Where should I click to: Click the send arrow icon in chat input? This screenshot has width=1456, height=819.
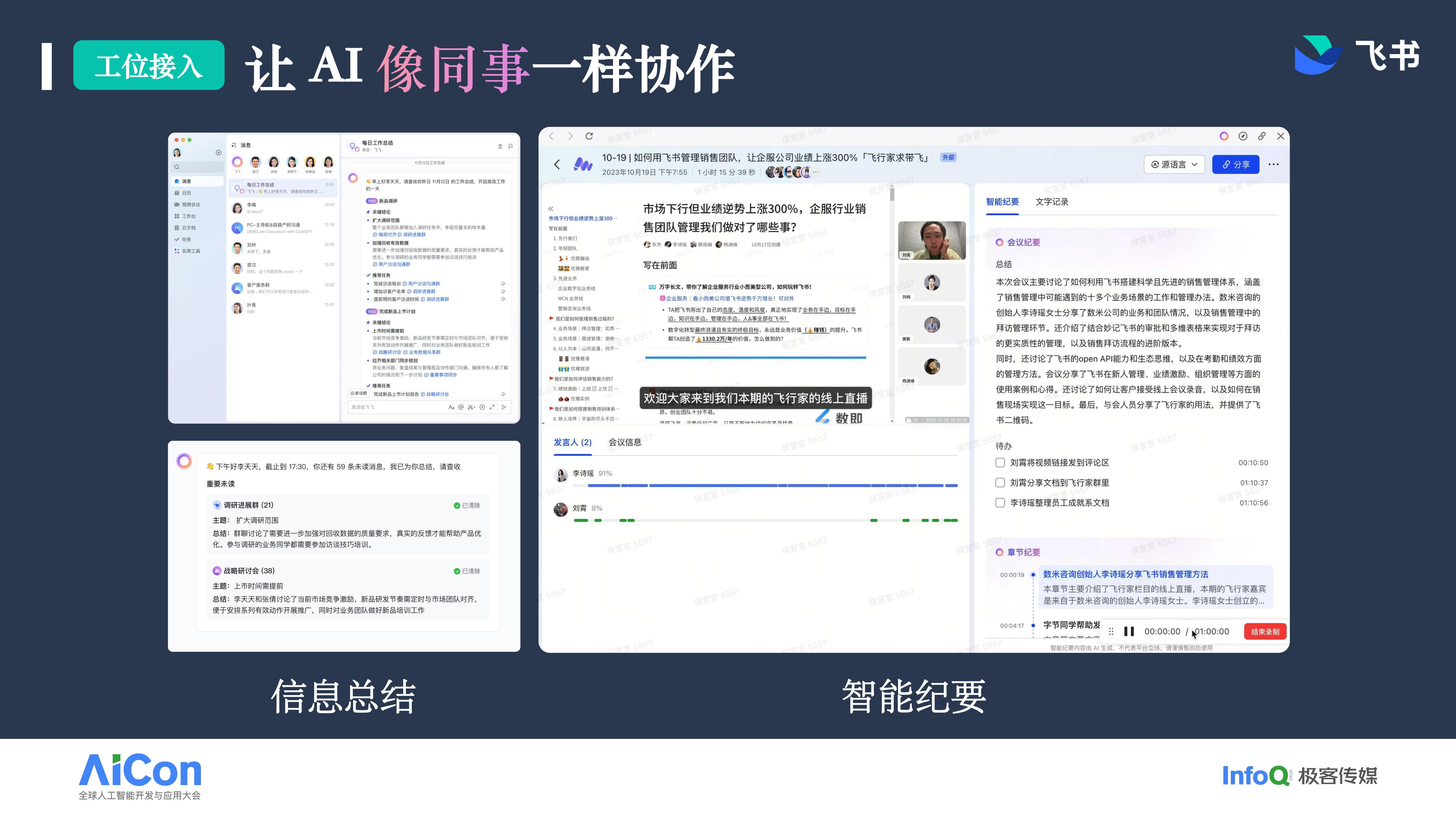[504, 407]
